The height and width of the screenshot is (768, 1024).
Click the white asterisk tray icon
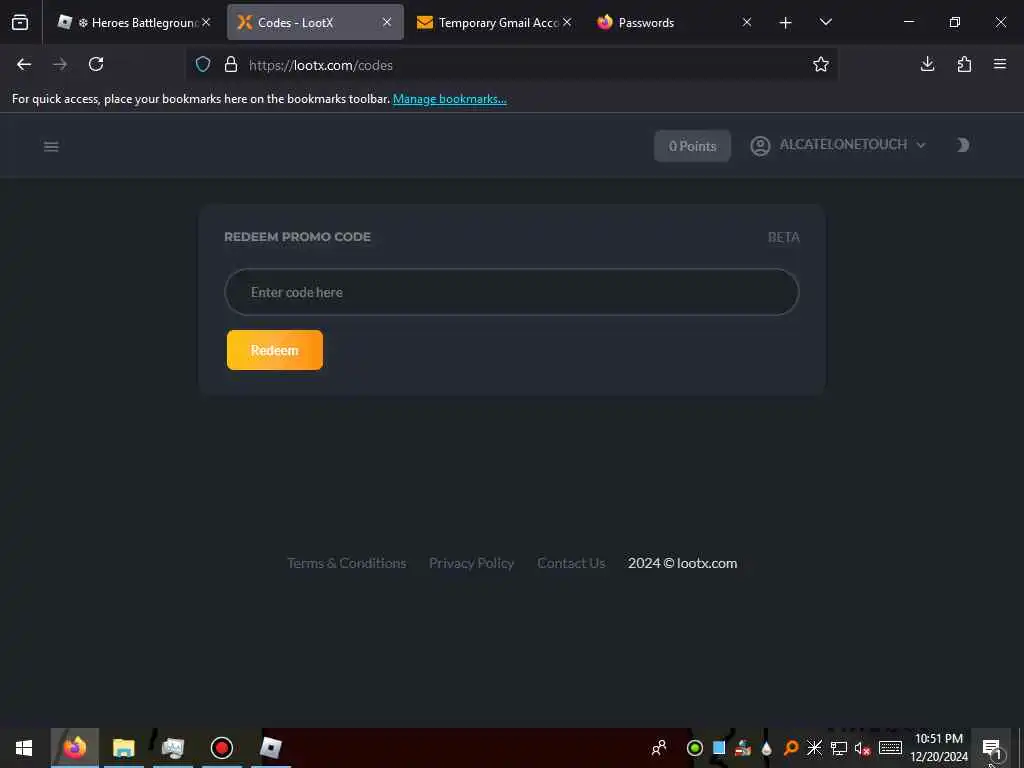pos(814,748)
